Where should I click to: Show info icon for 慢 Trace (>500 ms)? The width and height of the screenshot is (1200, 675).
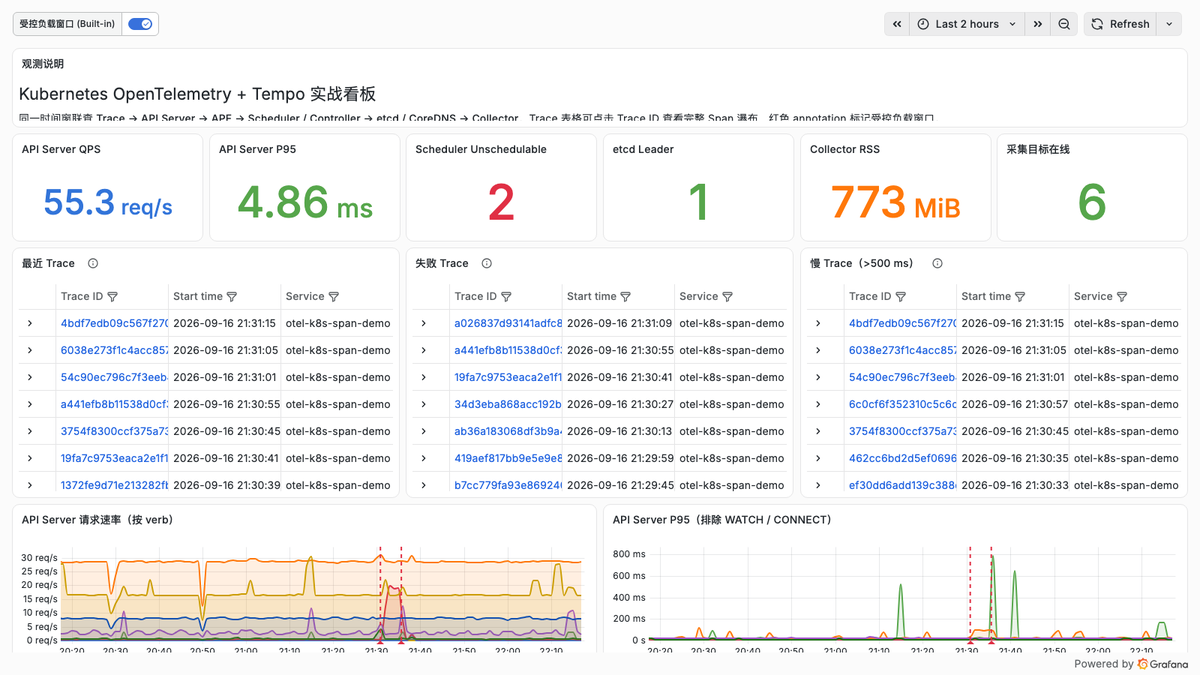pos(937,264)
